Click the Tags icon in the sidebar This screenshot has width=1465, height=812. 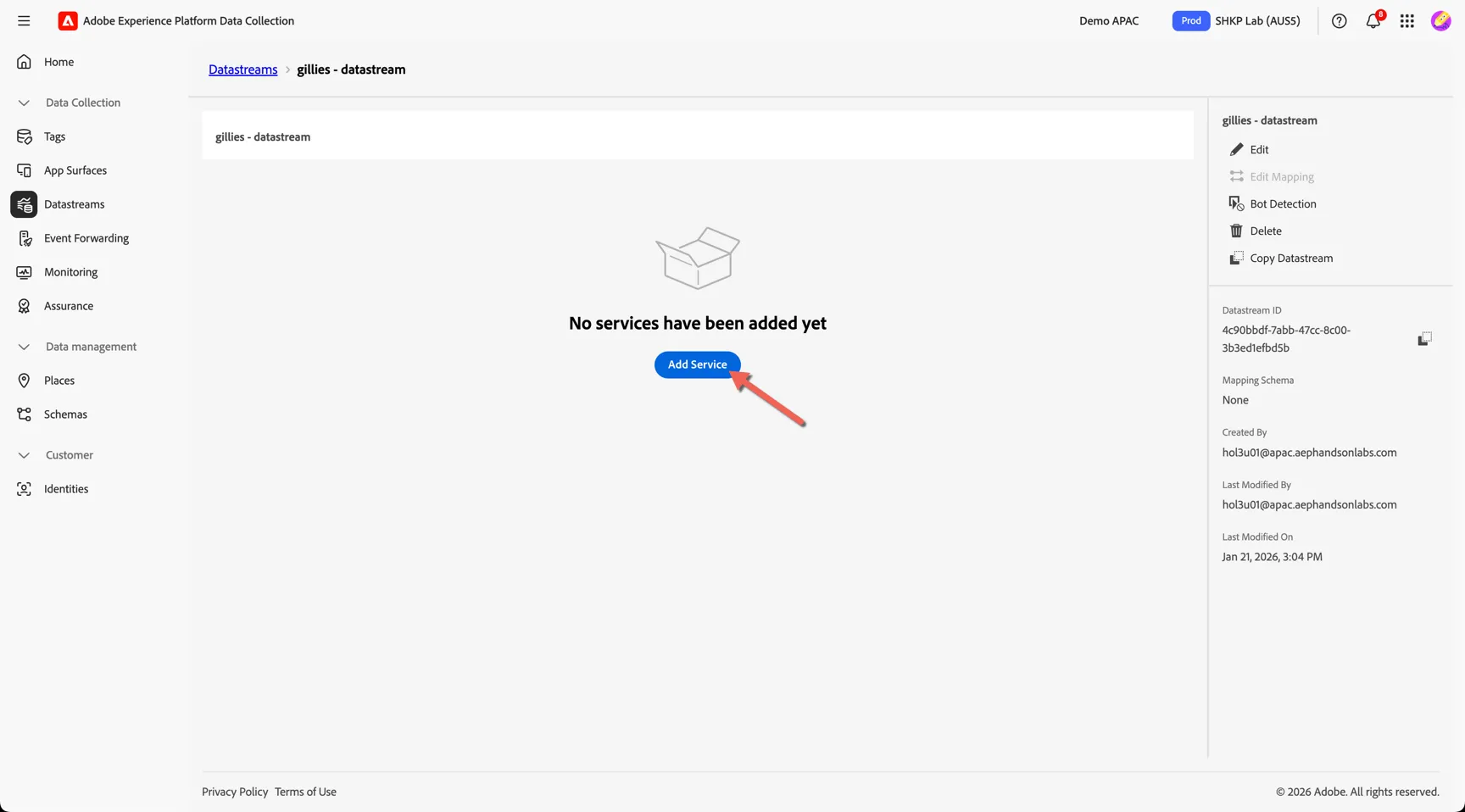[24, 136]
